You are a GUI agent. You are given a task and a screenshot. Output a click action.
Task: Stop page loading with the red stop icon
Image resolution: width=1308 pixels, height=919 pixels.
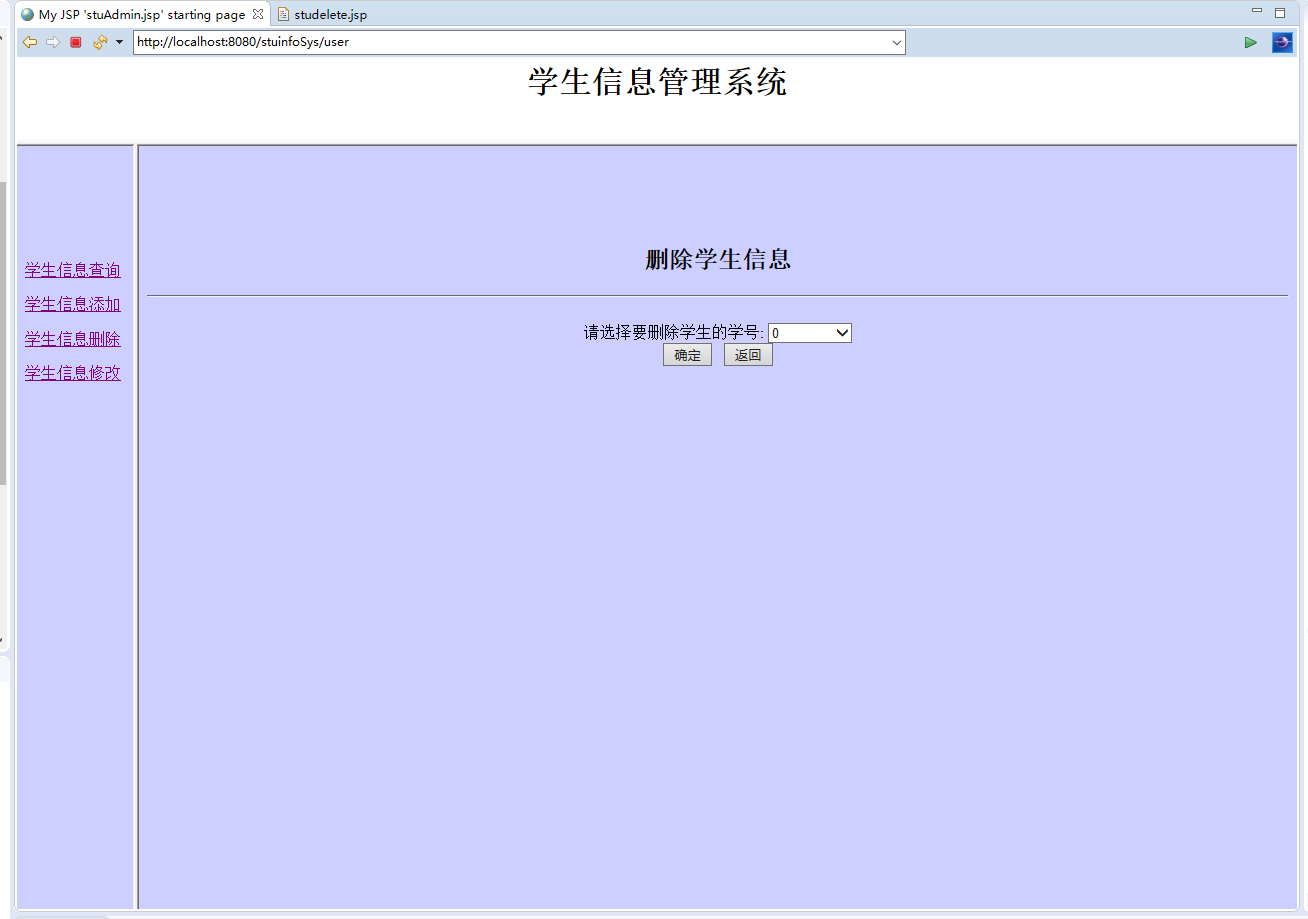[76, 42]
